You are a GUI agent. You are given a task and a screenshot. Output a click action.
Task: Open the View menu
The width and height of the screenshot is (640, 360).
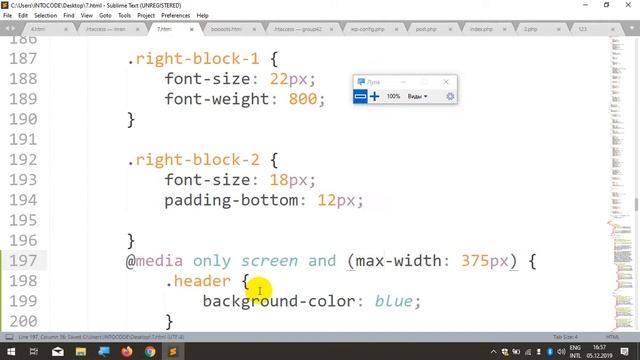(x=87, y=16)
